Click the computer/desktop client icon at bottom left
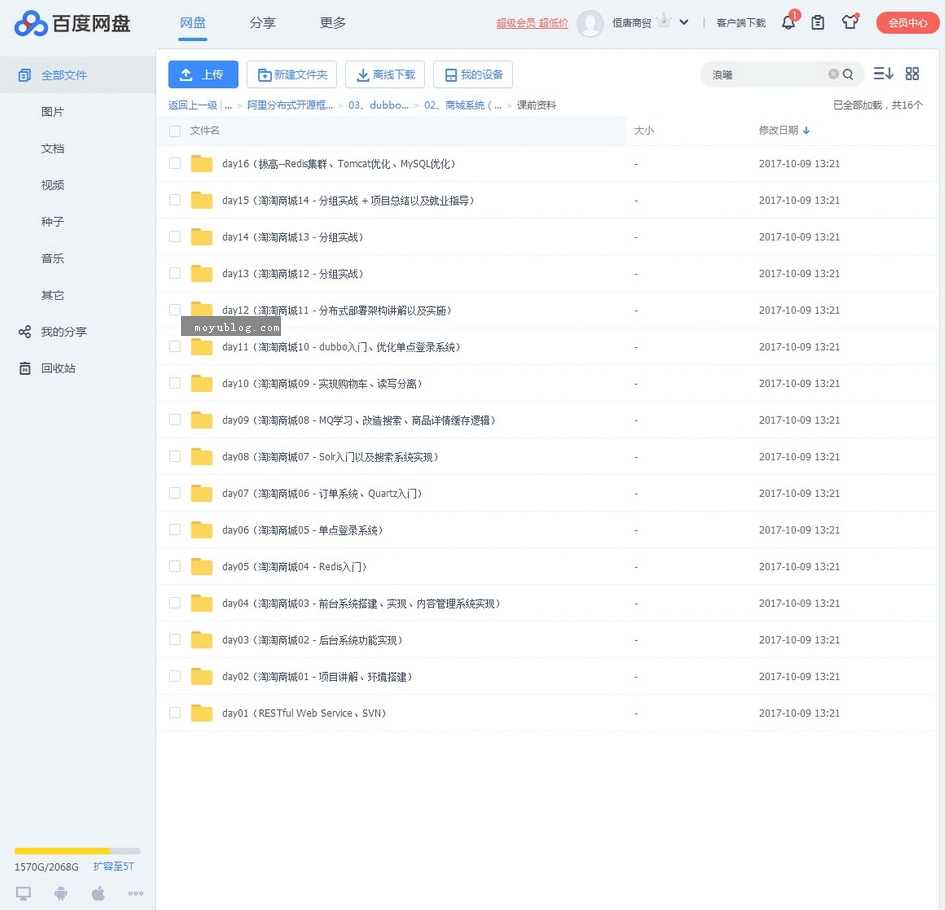The height and width of the screenshot is (910, 945). 23,893
